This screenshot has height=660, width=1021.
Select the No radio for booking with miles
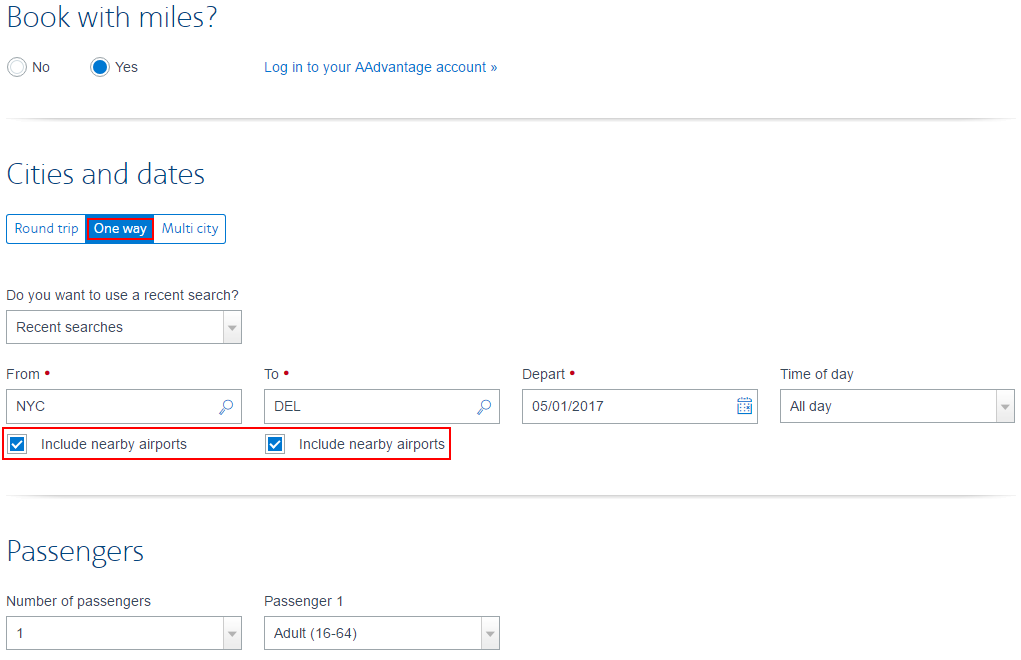[x=17, y=67]
